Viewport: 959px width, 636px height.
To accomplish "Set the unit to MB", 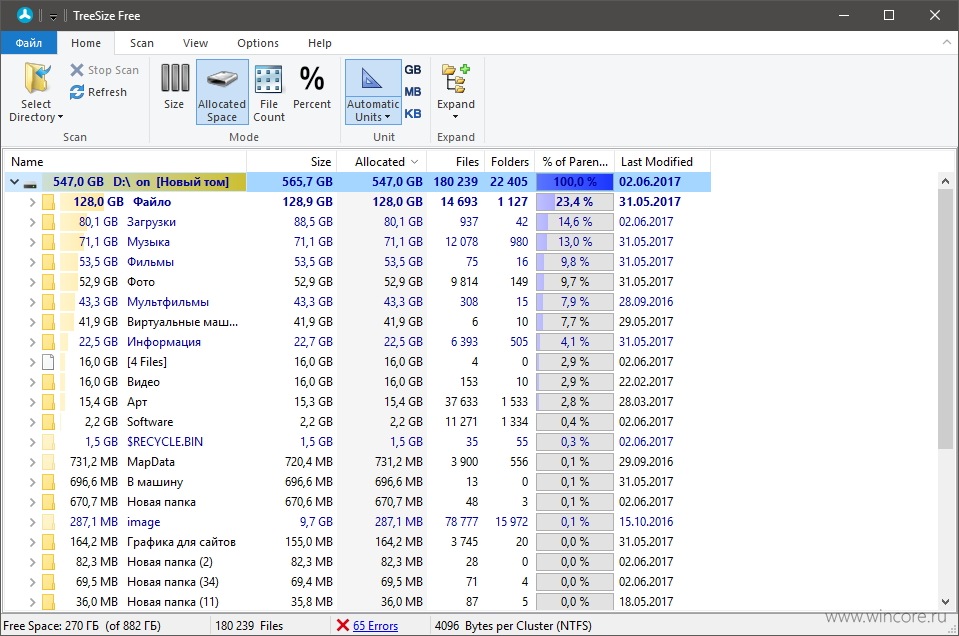I will (x=413, y=92).
